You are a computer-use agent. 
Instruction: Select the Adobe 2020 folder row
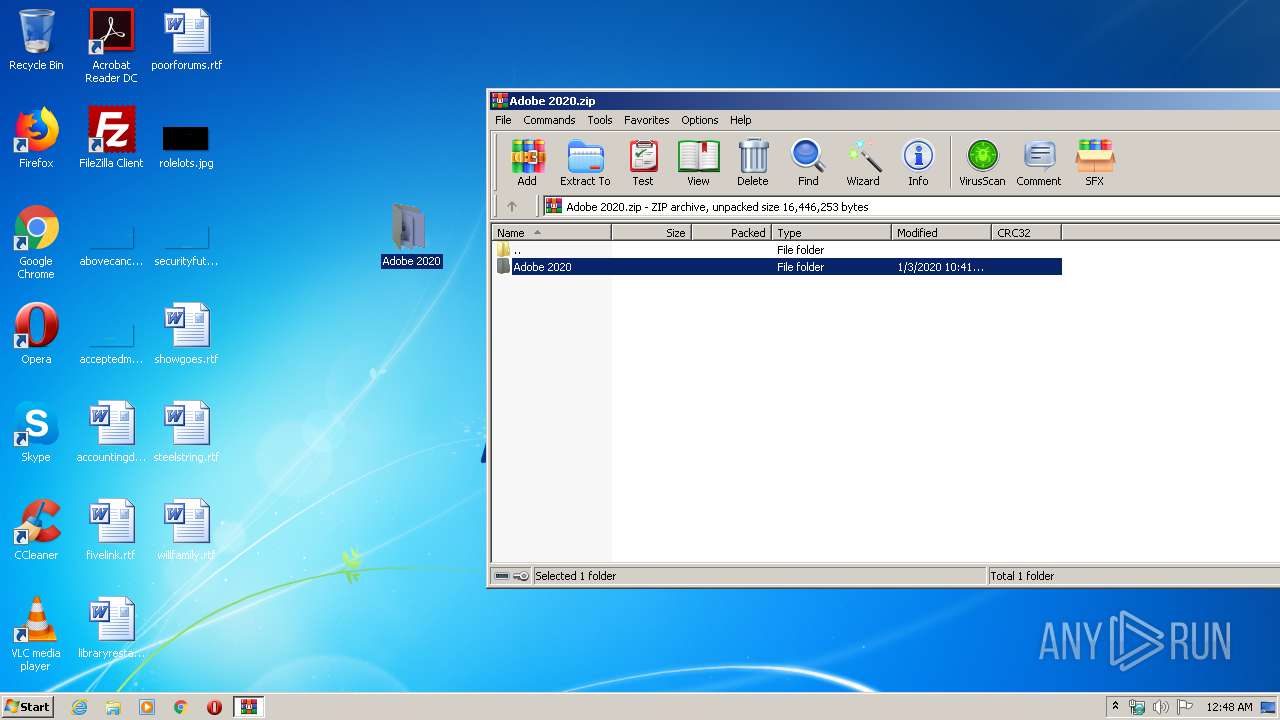pos(777,267)
